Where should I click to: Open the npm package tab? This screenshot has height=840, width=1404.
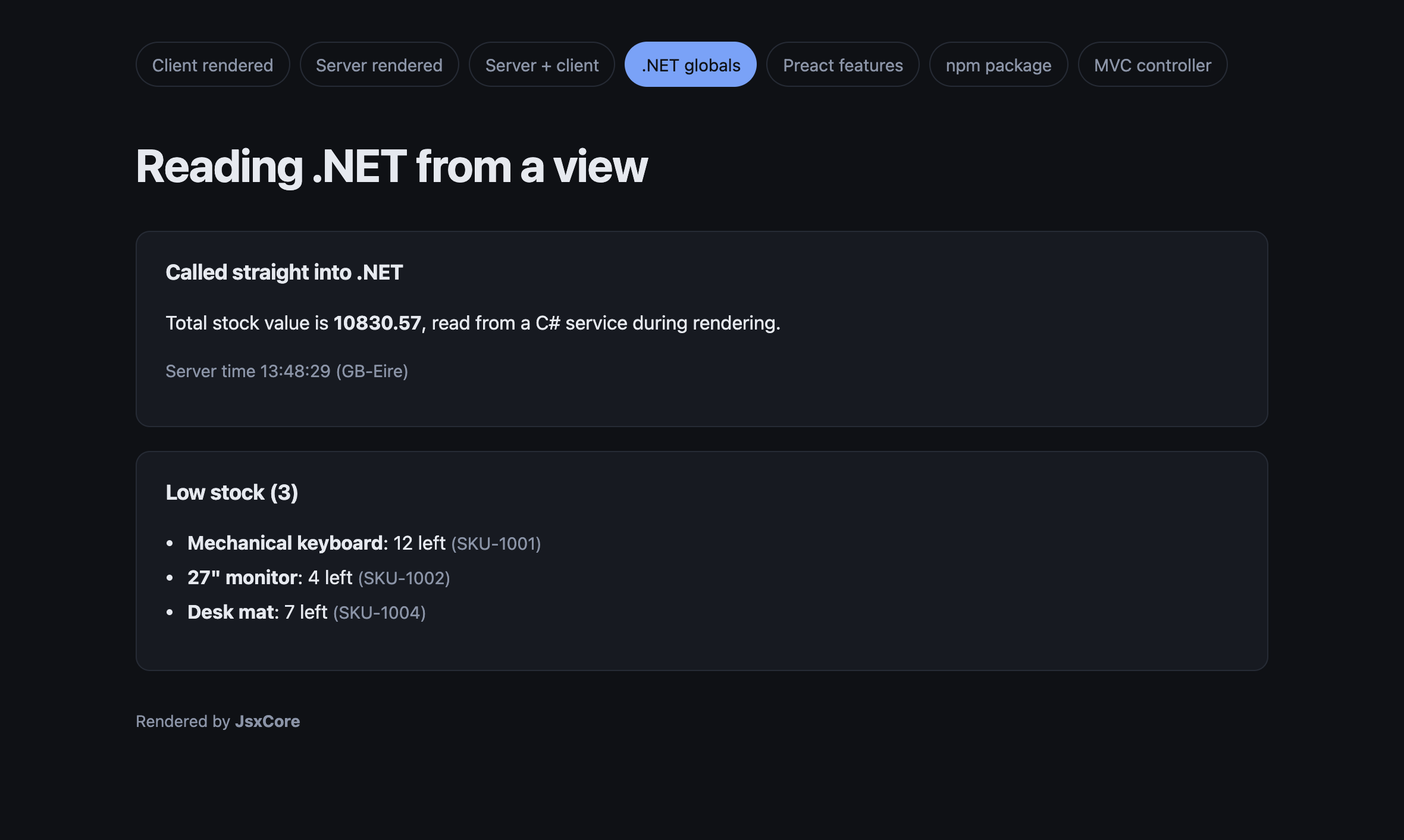point(998,65)
